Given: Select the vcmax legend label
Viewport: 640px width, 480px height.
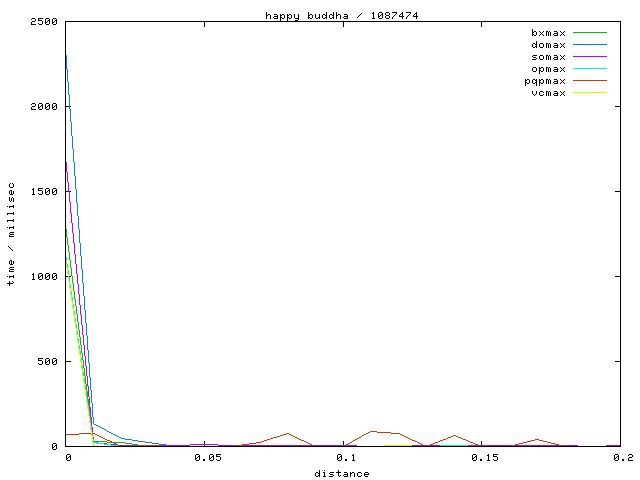Looking at the screenshot, I should point(548,93).
